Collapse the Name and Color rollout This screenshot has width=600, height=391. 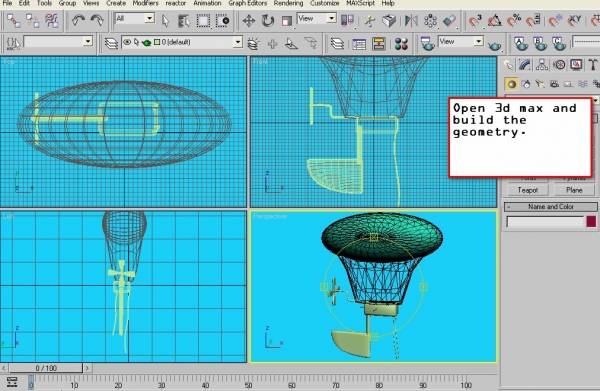click(550, 207)
